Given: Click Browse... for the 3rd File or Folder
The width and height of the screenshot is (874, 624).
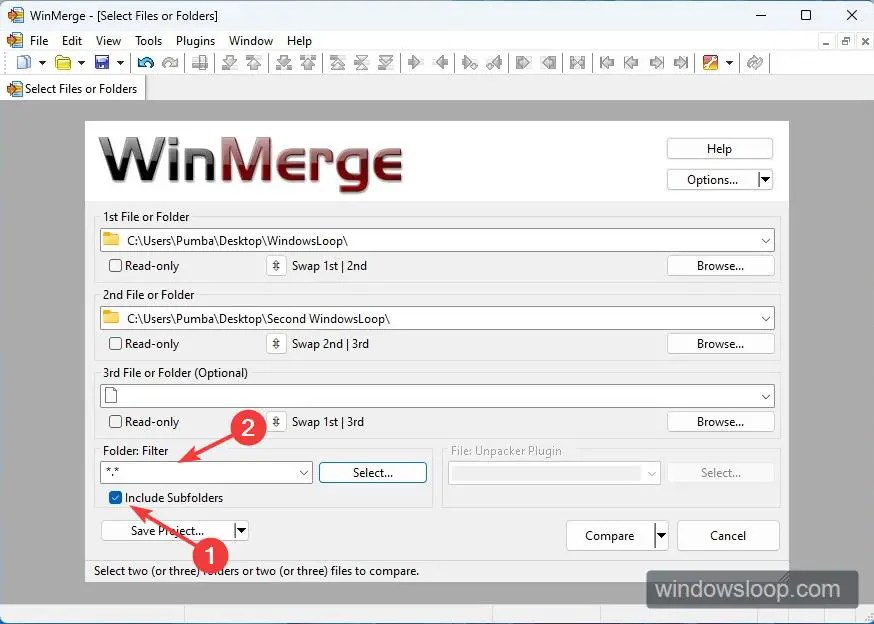Looking at the screenshot, I should (720, 422).
